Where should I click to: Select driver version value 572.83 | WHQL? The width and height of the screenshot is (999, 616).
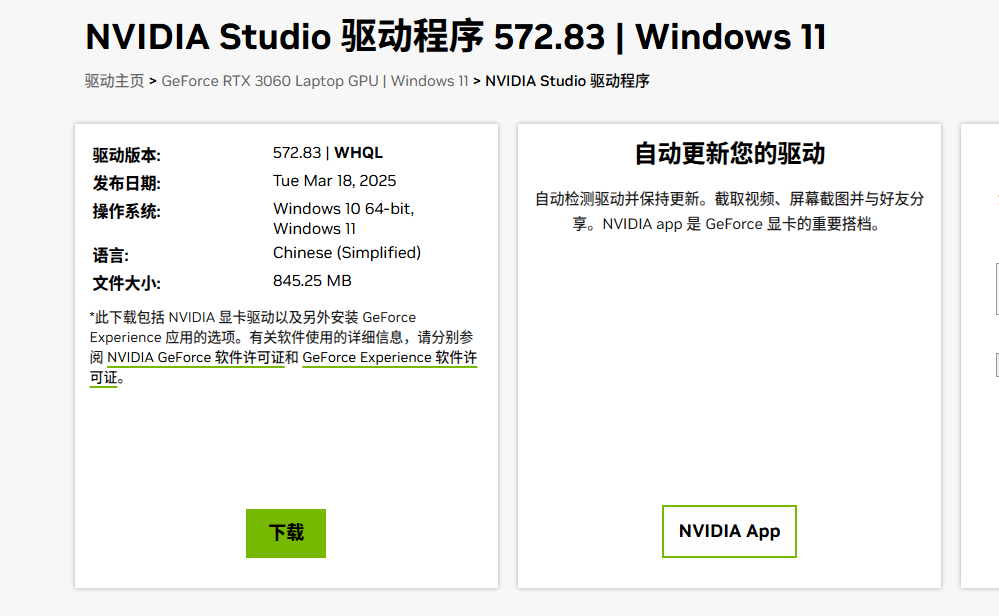point(327,153)
